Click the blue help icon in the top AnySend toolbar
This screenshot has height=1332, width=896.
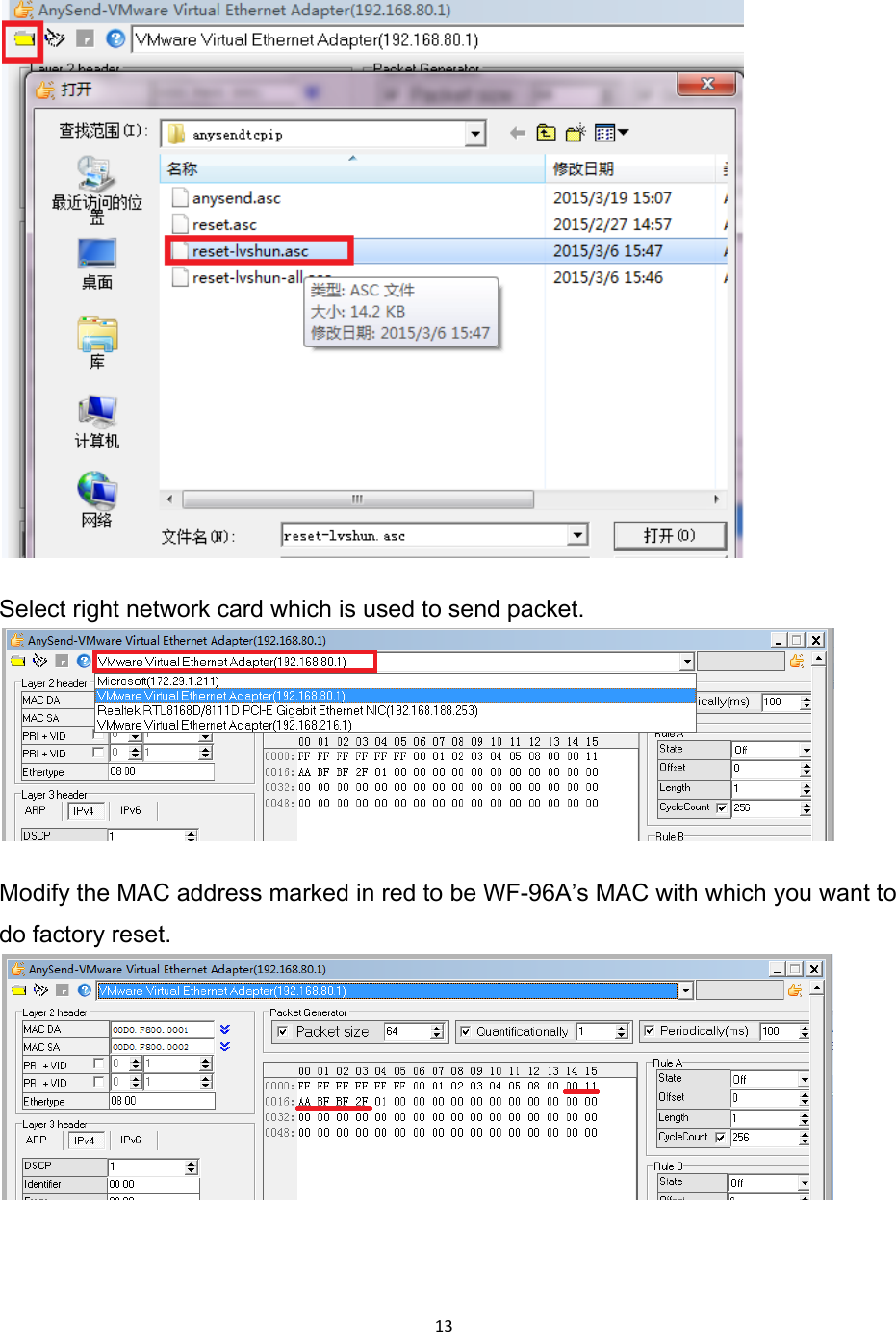coord(115,38)
